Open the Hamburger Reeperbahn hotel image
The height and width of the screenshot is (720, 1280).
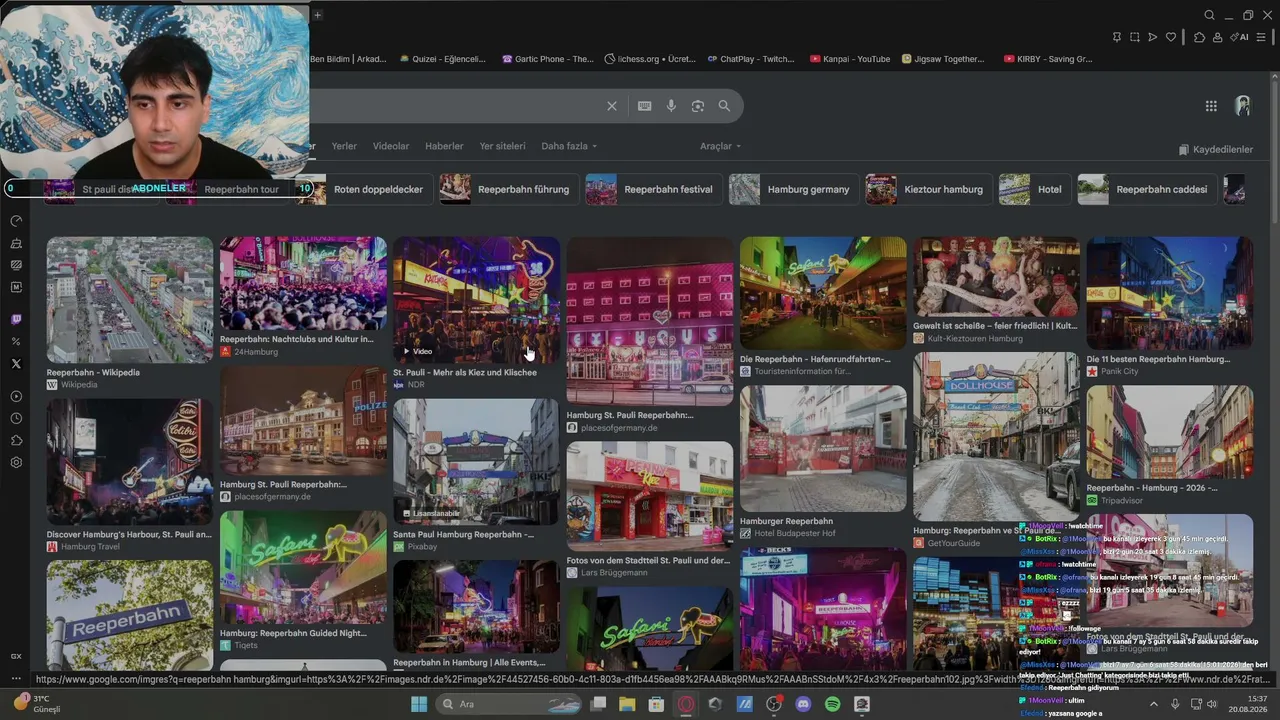823,448
